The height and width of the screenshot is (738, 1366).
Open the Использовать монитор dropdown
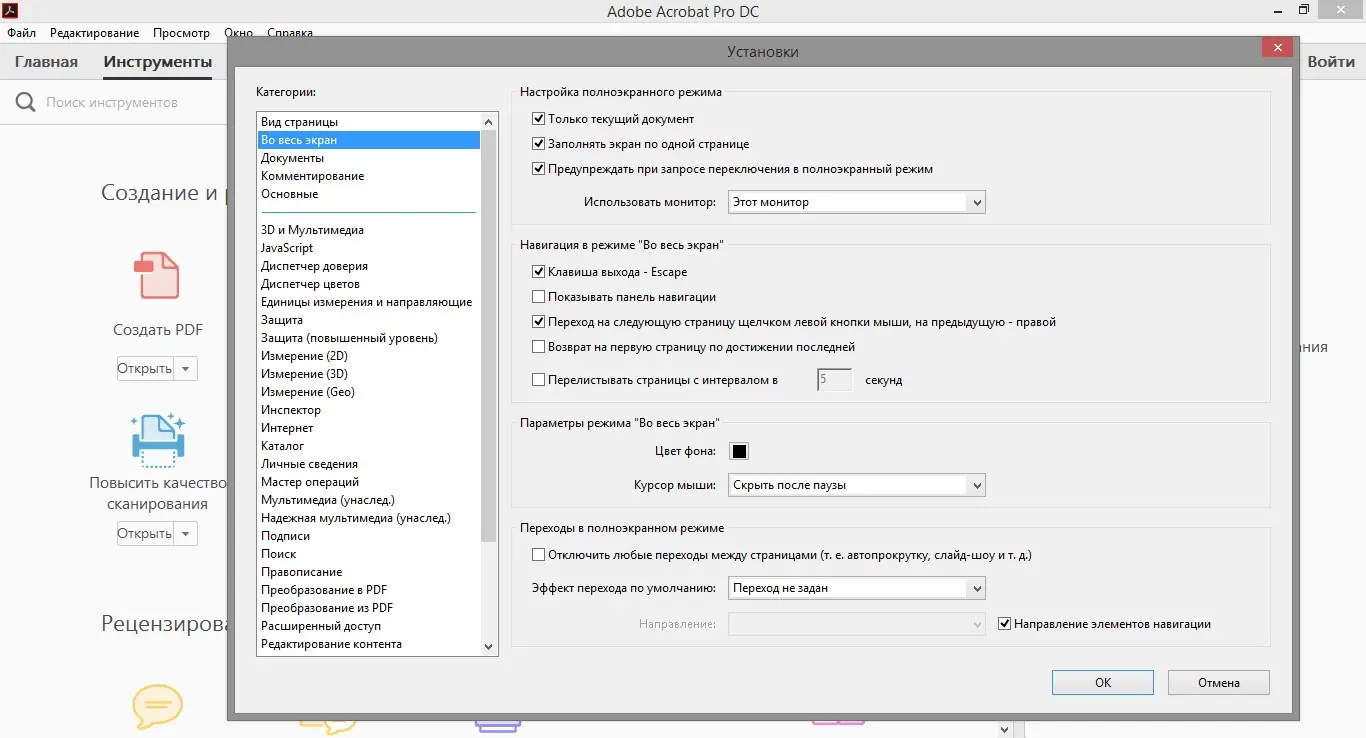tap(857, 202)
